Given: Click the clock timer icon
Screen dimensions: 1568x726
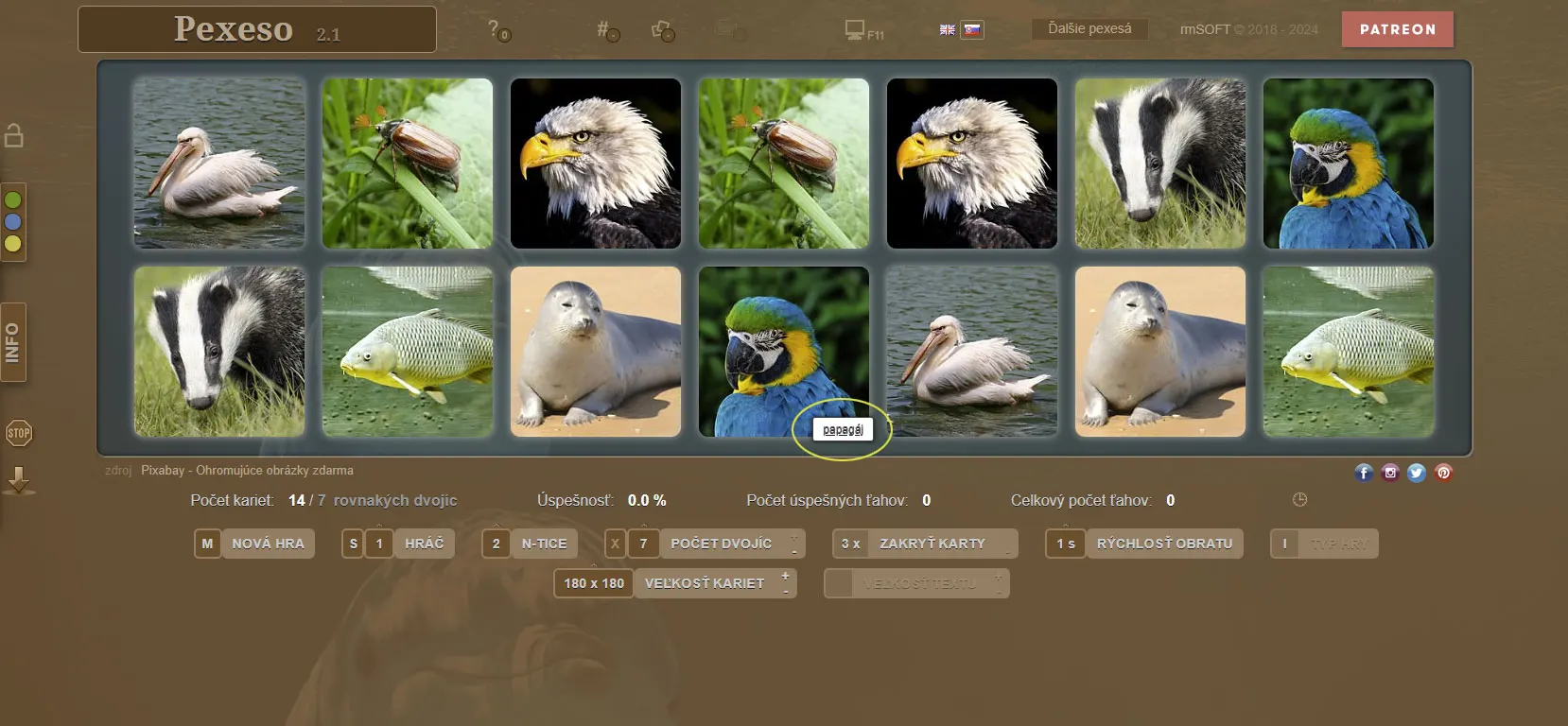Looking at the screenshot, I should (1299, 500).
